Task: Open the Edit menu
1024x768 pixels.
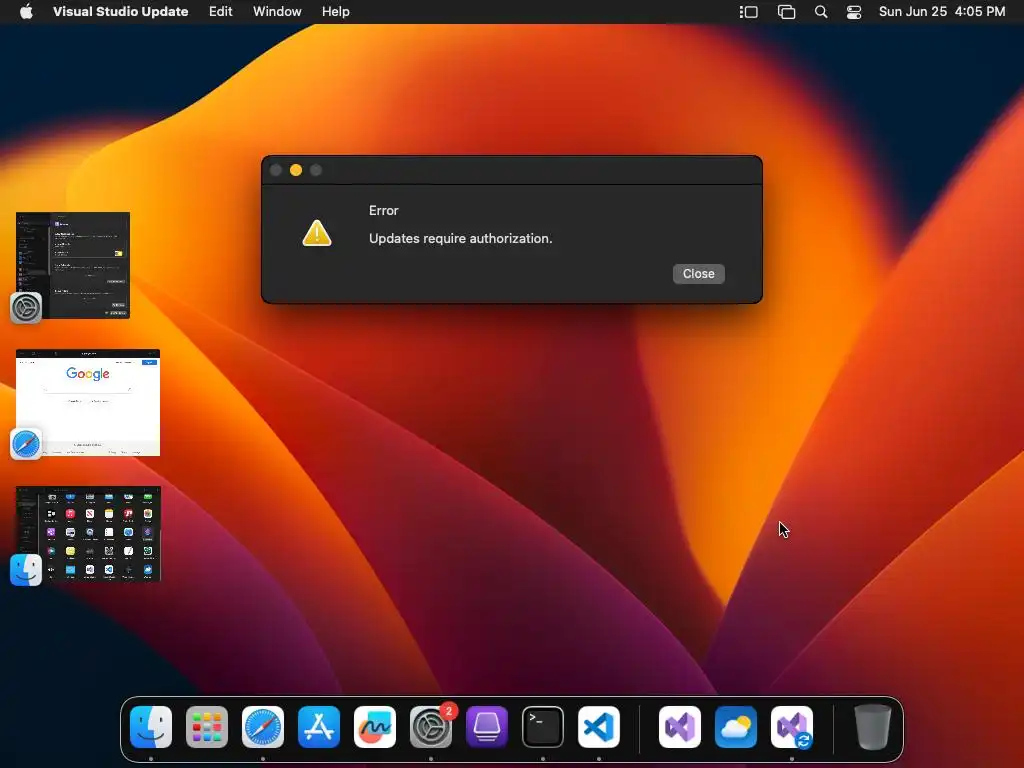Action: pos(220,11)
